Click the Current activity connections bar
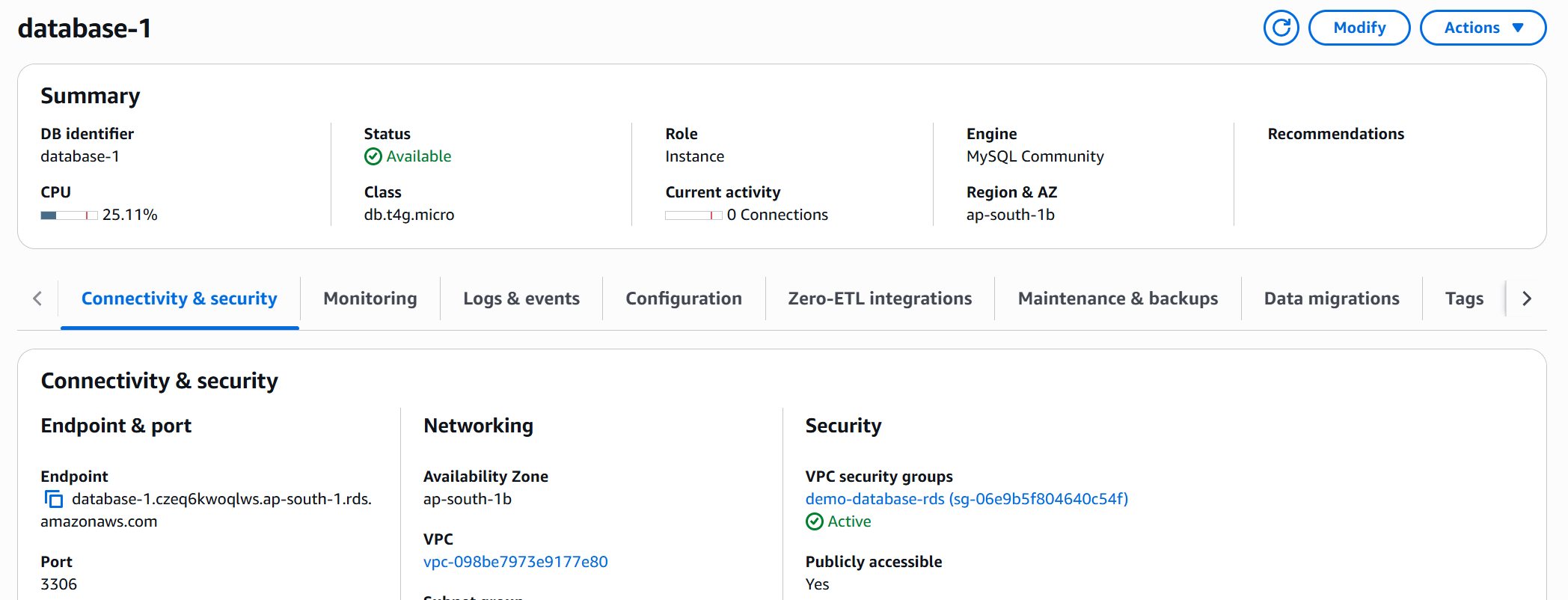The image size is (1568, 600). [x=693, y=215]
